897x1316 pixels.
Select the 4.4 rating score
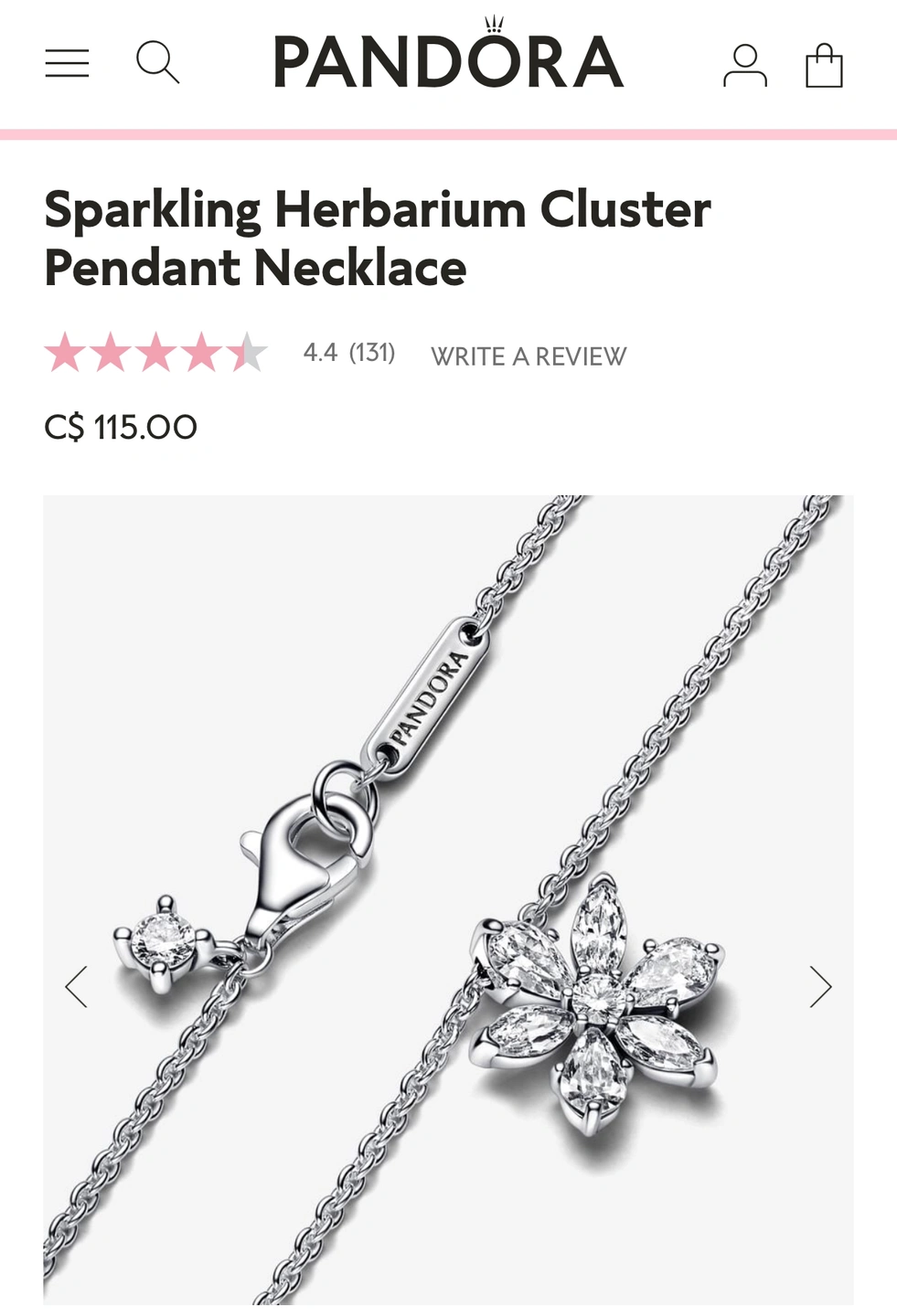click(320, 353)
